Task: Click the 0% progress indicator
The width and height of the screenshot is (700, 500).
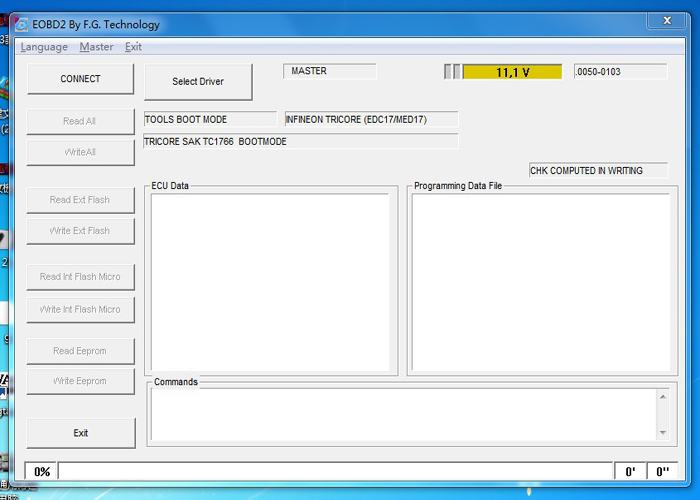Action: click(x=41, y=471)
